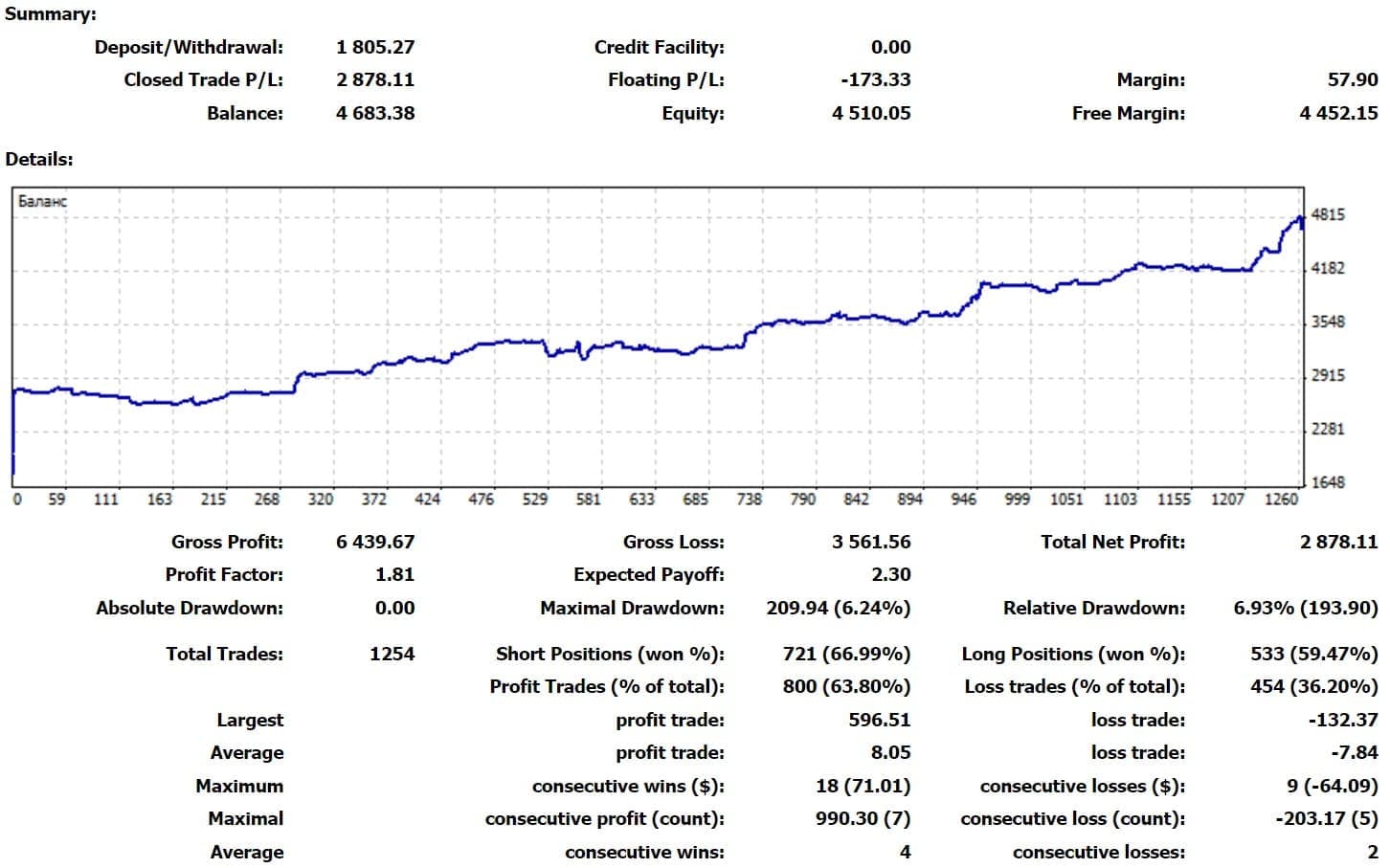Click the Relative Drawdown label
This screenshot has height=868, width=1390.
pos(1094,608)
